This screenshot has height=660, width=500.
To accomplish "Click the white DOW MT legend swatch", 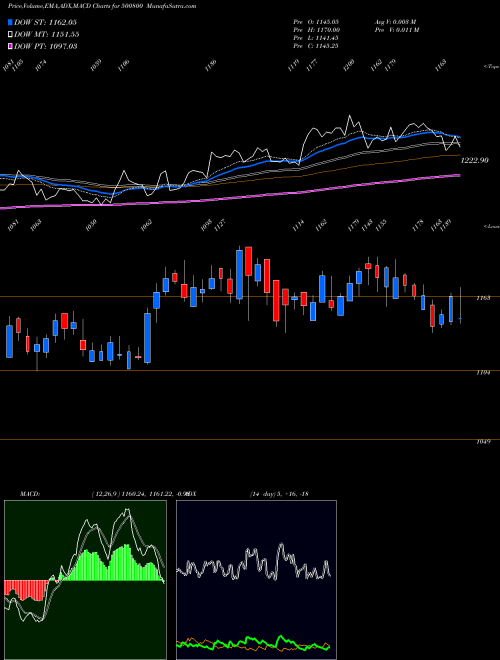I will click(10, 34).
